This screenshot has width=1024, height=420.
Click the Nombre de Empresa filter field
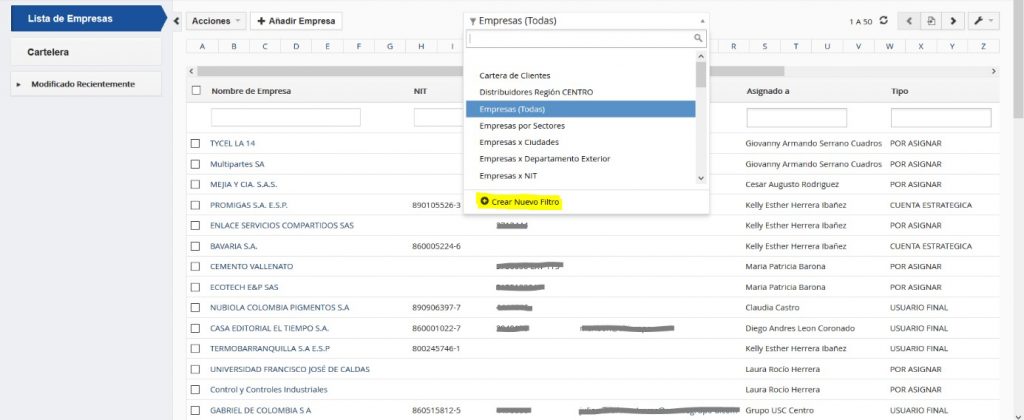pyautogui.click(x=285, y=118)
